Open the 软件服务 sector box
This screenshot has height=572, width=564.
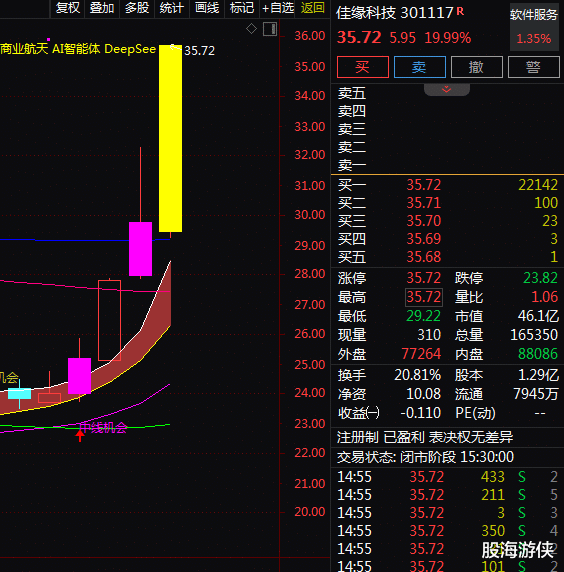534,27
